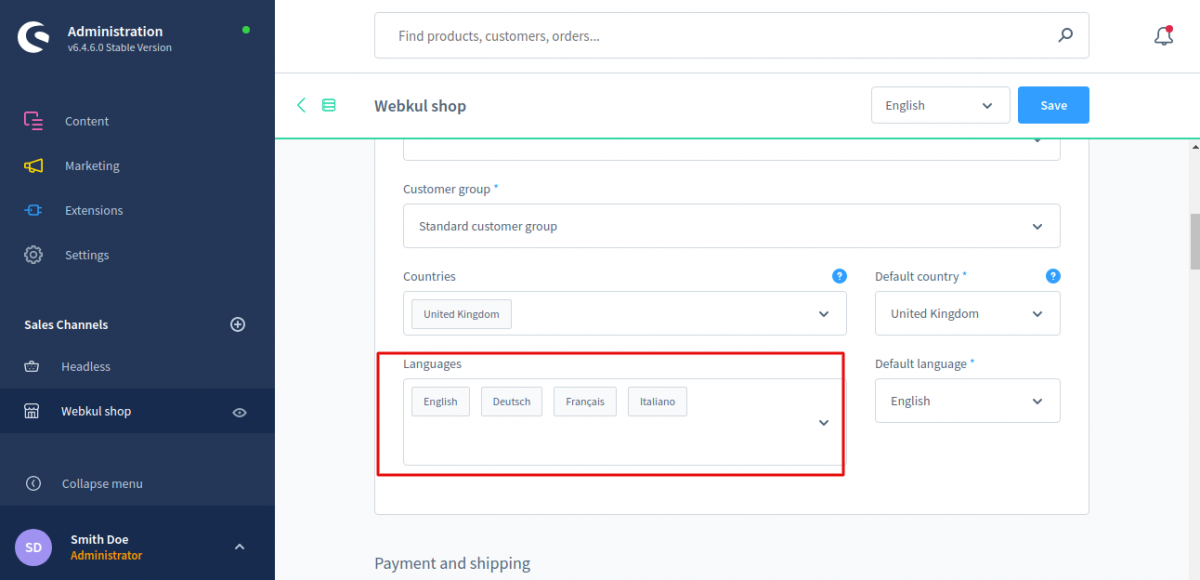Click the Shopware logo icon
Screen dimensions: 1200x580
tap(33, 37)
